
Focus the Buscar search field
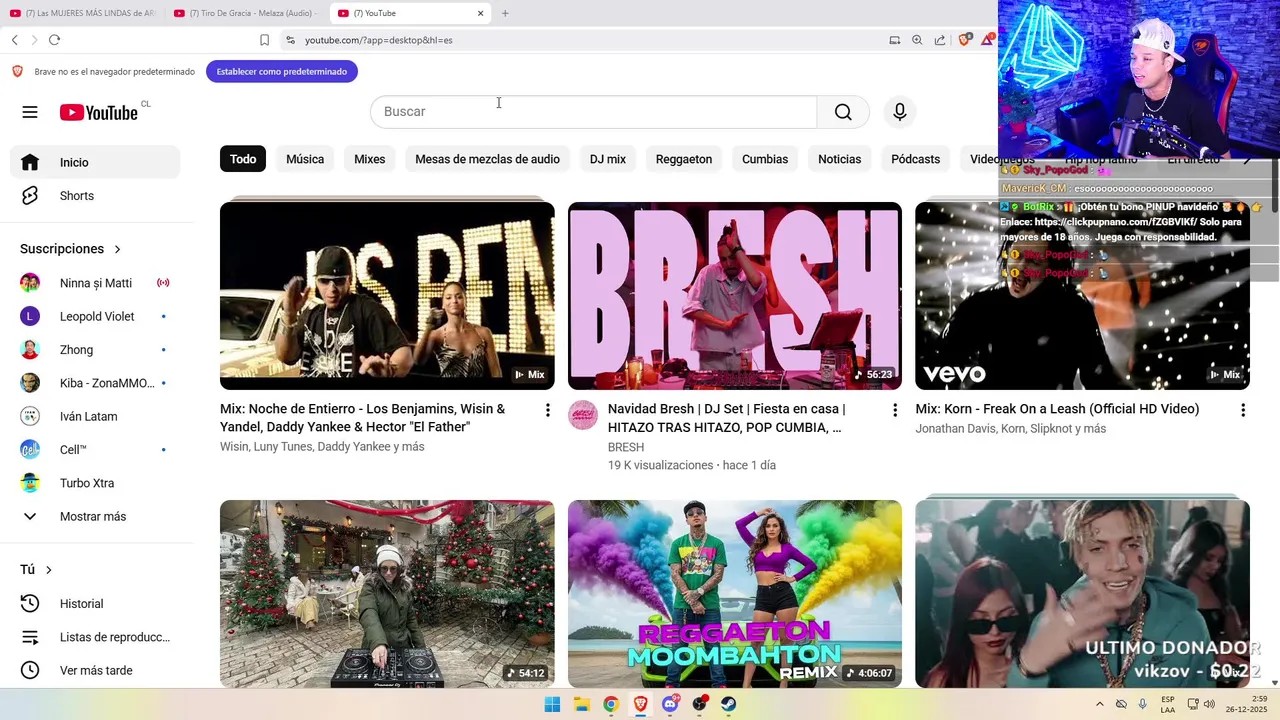[594, 112]
